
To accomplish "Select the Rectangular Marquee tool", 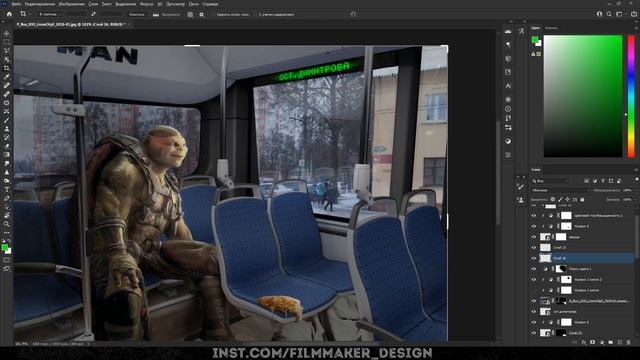I will click(7, 42).
